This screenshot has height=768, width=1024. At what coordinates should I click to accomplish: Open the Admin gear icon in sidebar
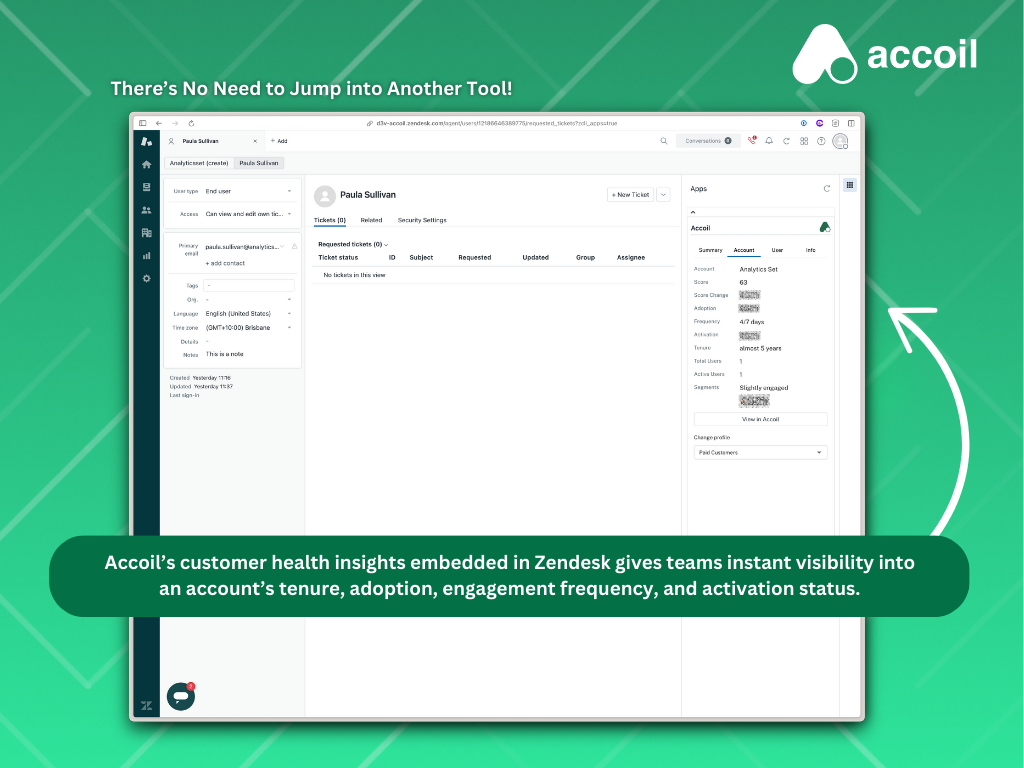[147, 278]
